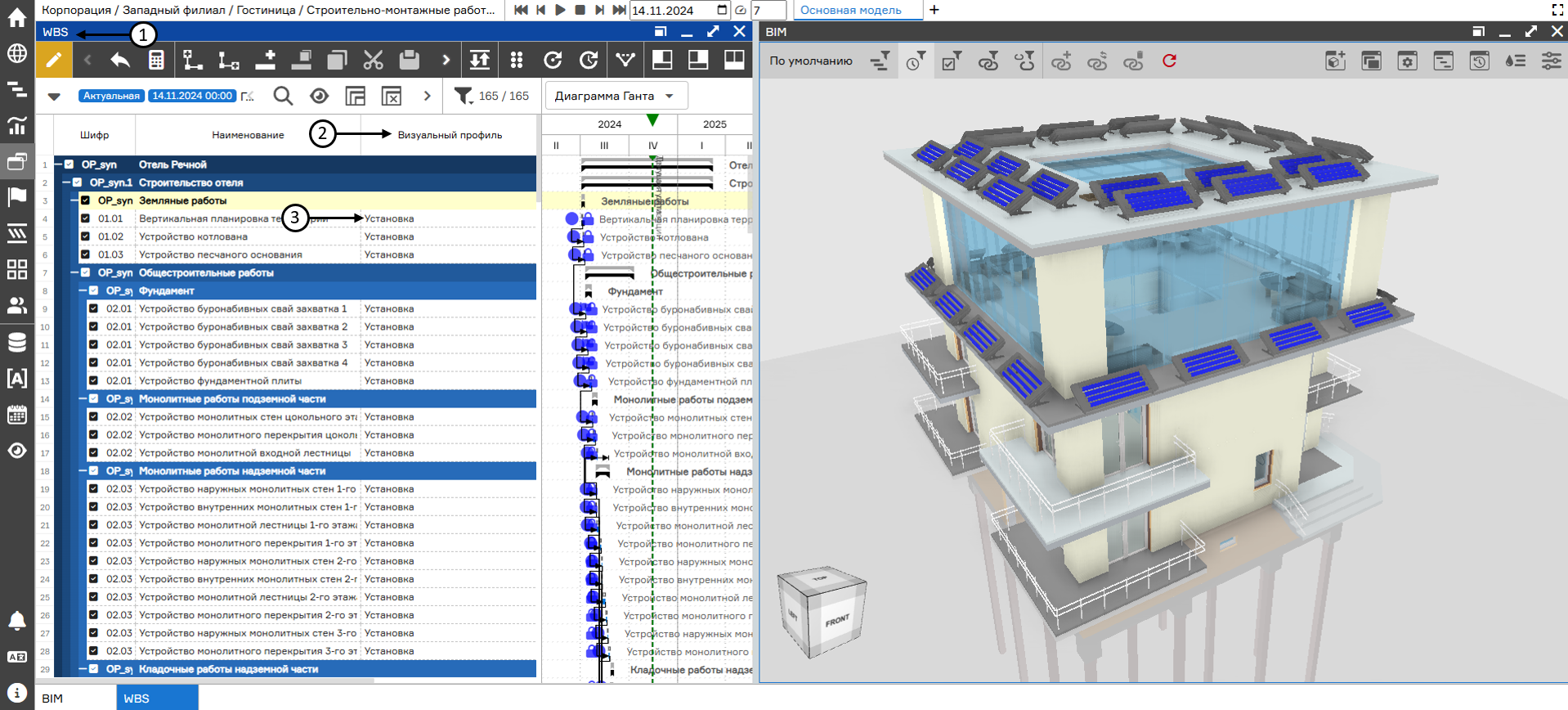
Task: Click the BIM droplet color legend icon
Action: 1515,61
